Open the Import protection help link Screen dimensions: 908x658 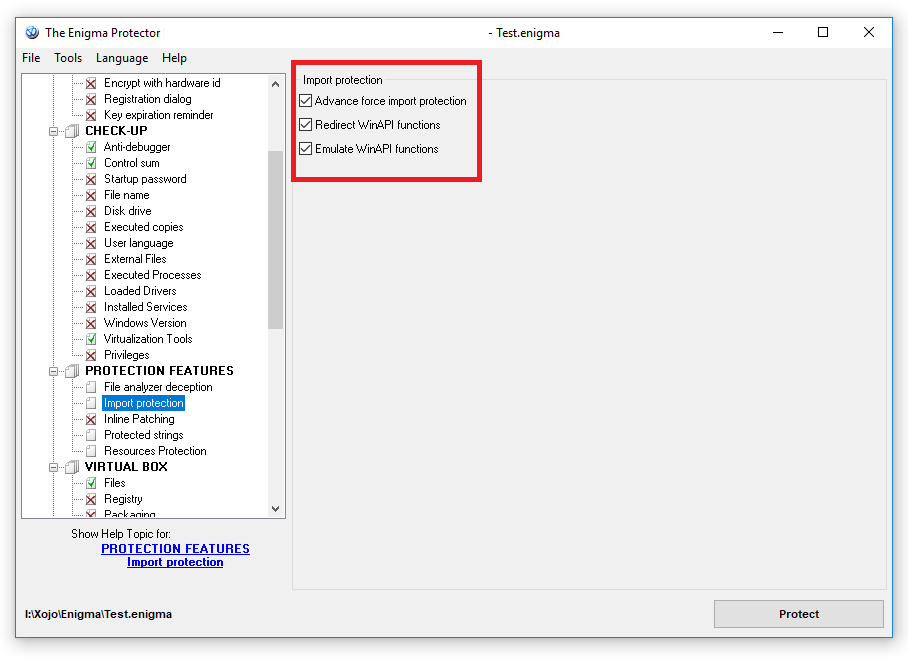point(175,562)
